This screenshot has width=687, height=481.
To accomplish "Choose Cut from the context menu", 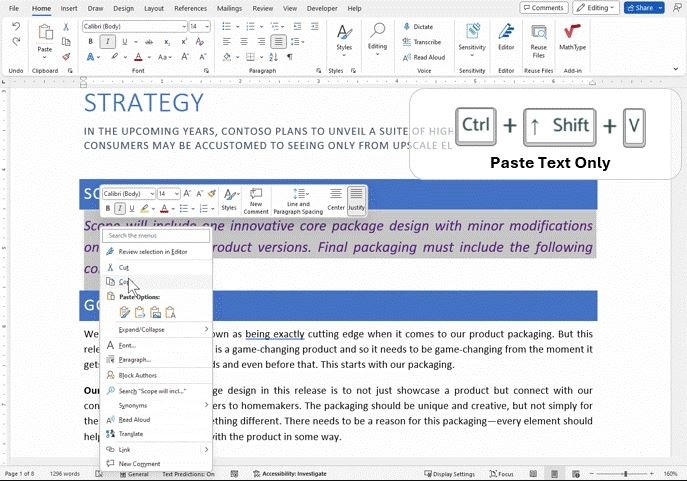I will tap(124, 267).
